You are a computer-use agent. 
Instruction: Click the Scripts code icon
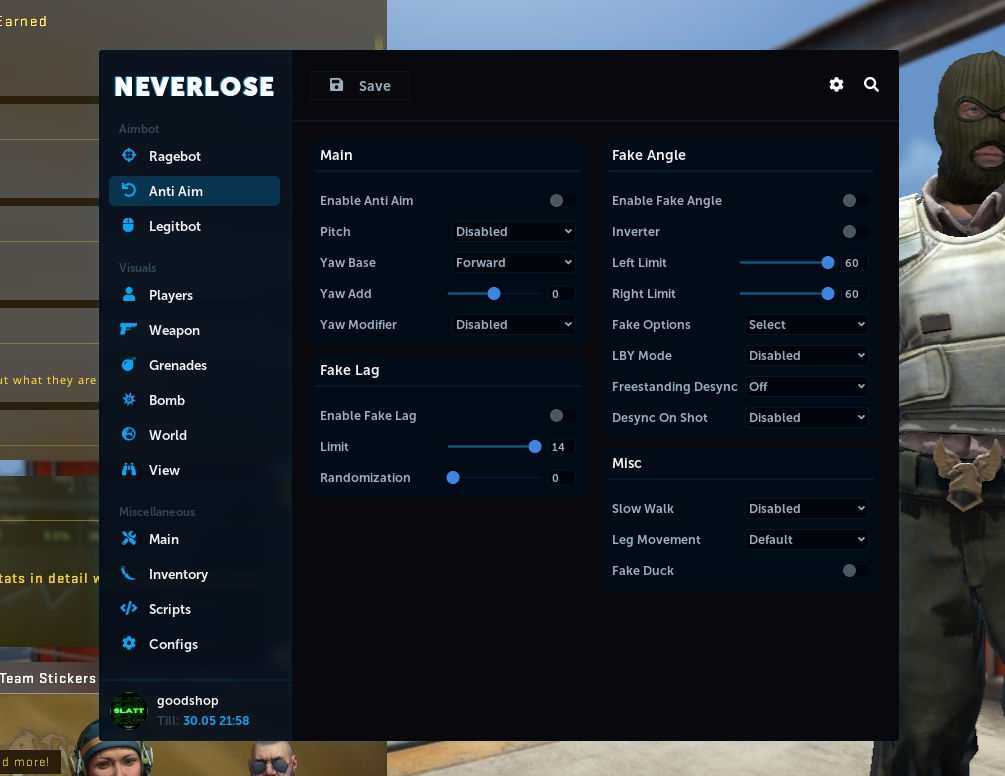coord(129,609)
